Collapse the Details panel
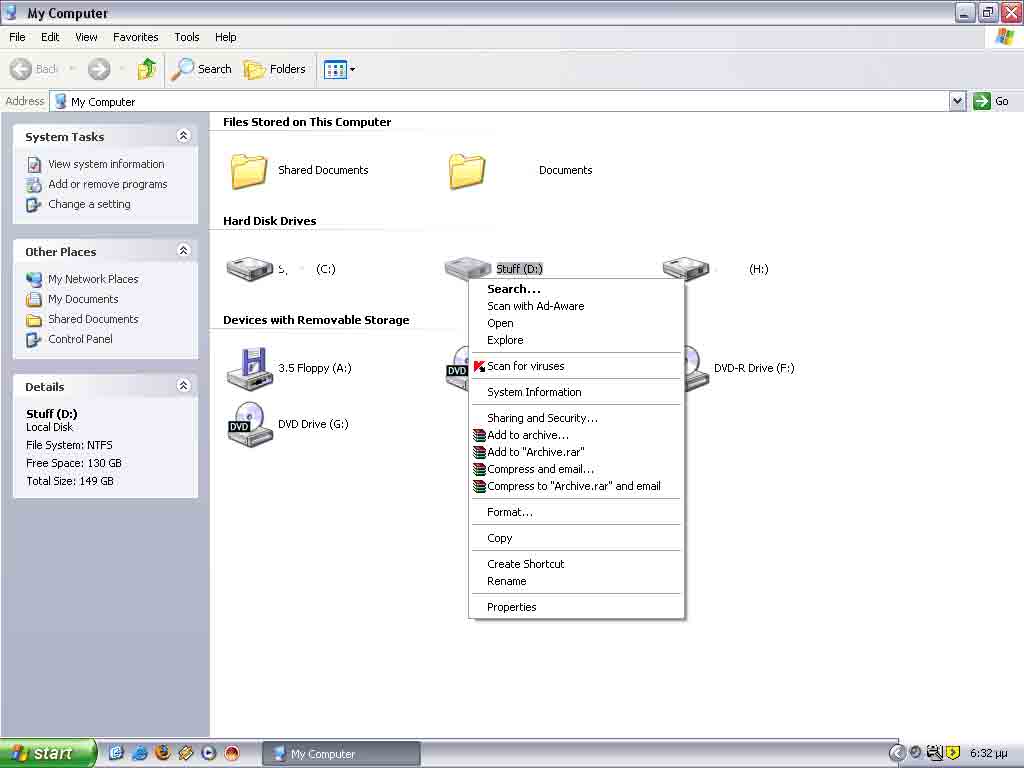Screen dimensions: 1024x768 (183, 386)
